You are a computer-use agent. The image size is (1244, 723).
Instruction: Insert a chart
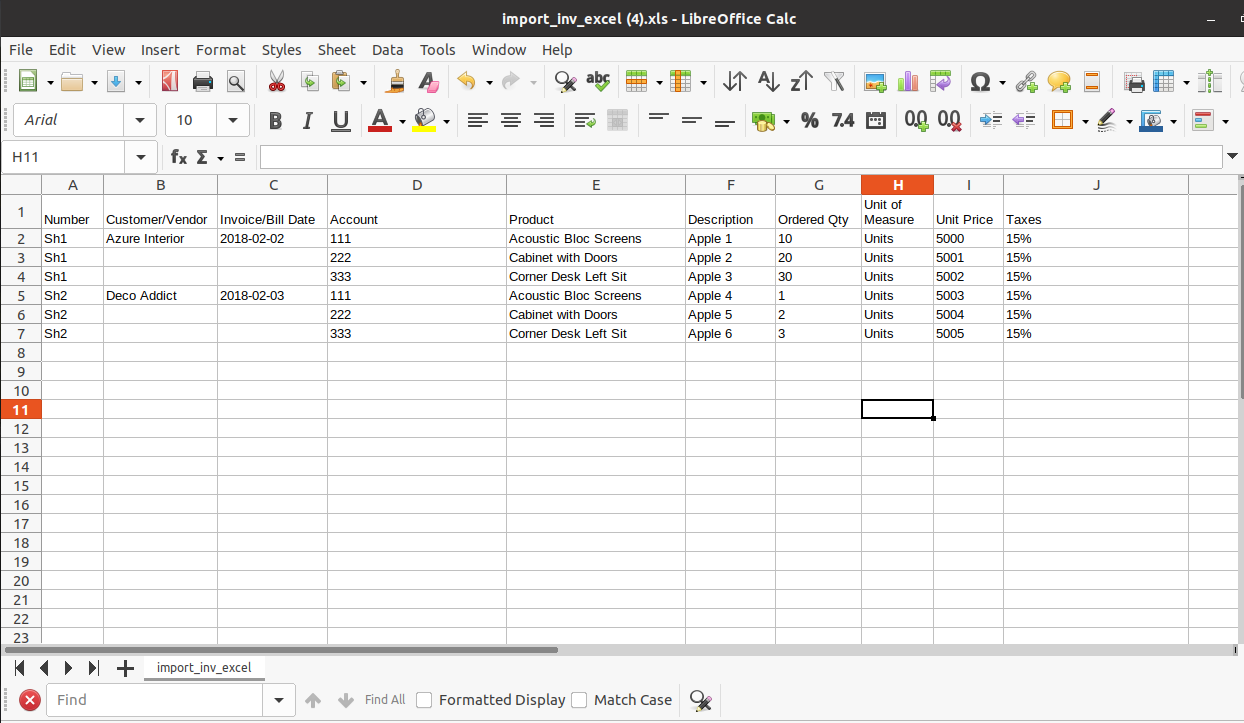pos(908,82)
